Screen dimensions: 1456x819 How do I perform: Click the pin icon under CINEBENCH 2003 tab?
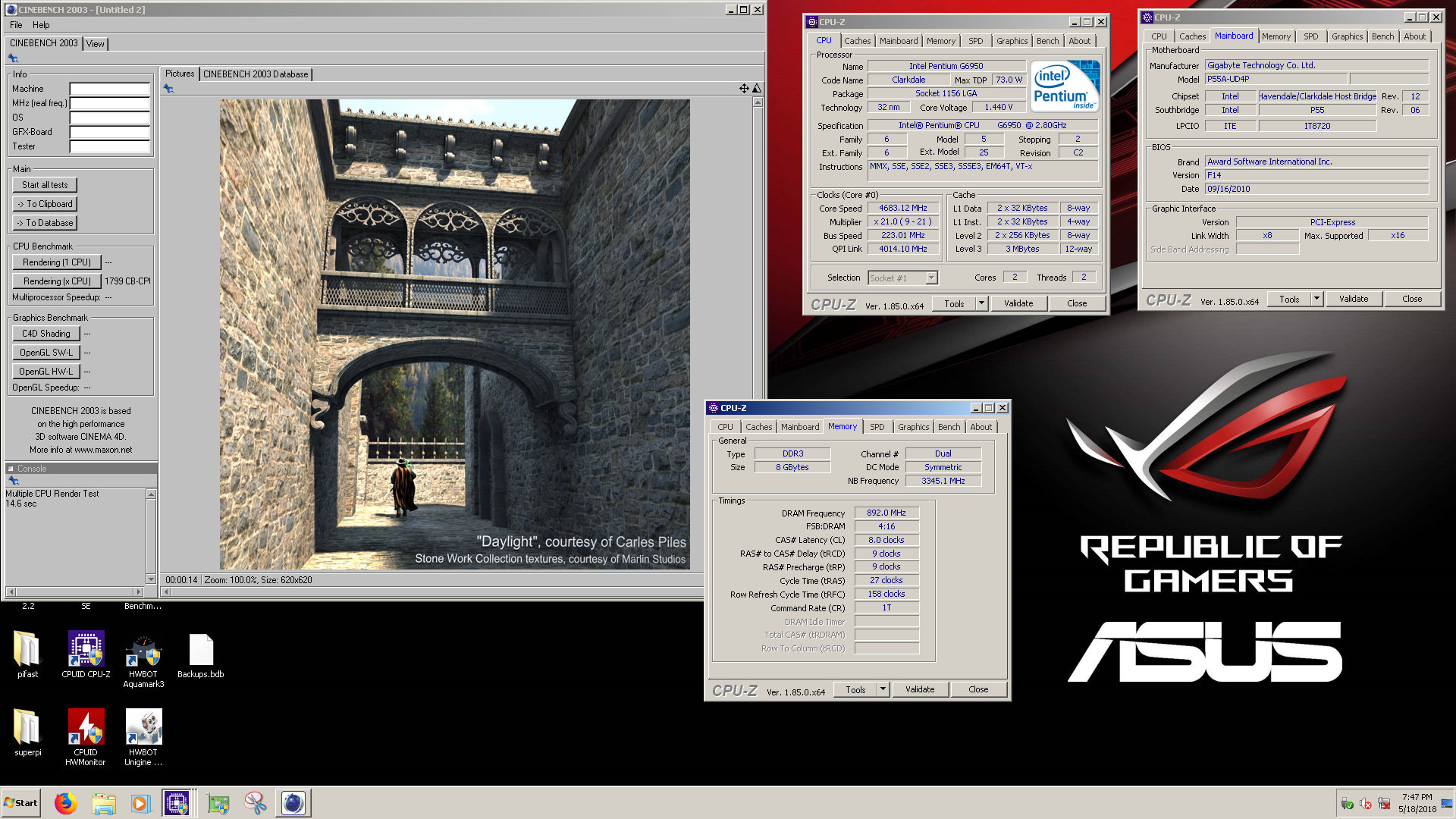click(x=13, y=58)
